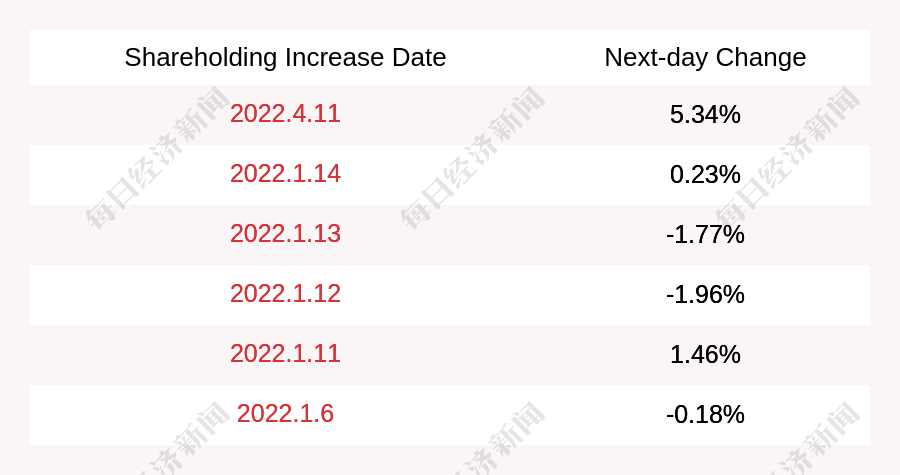
Task: Open the 2022.1.14 date entry
Action: pos(285,174)
